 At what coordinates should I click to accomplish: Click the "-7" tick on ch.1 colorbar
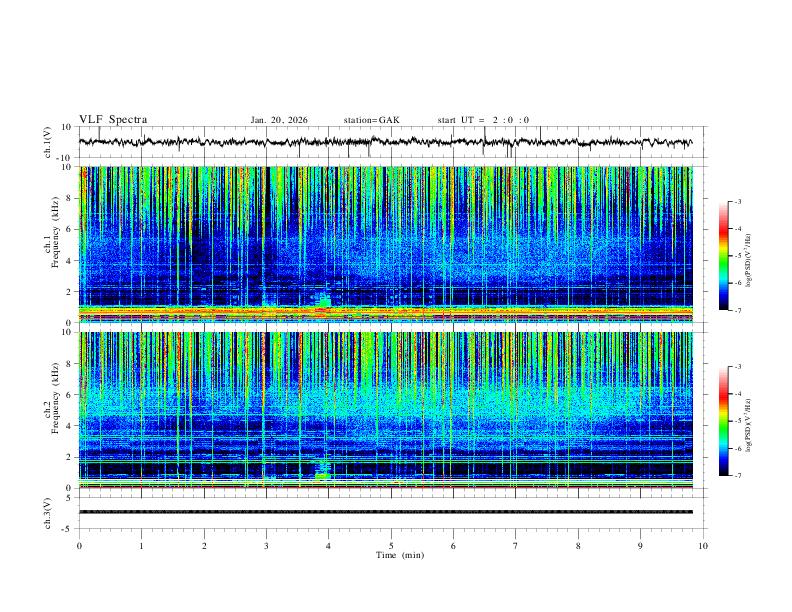click(737, 311)
